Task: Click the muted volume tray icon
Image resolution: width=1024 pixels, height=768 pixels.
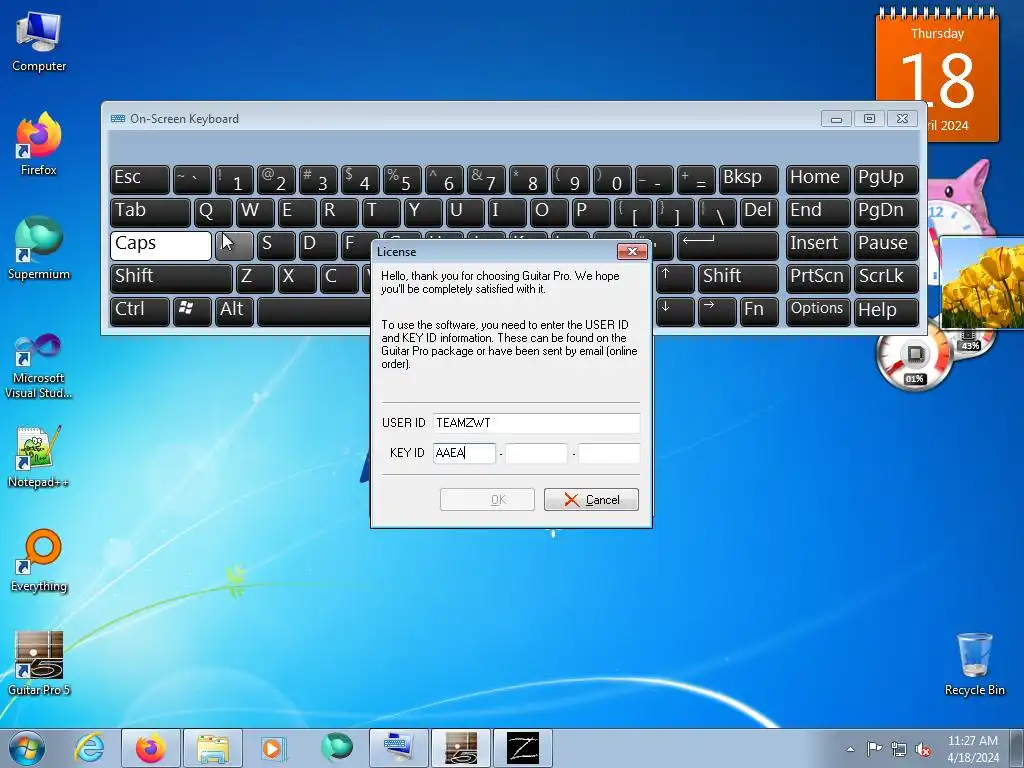Action: pos(923,749)
